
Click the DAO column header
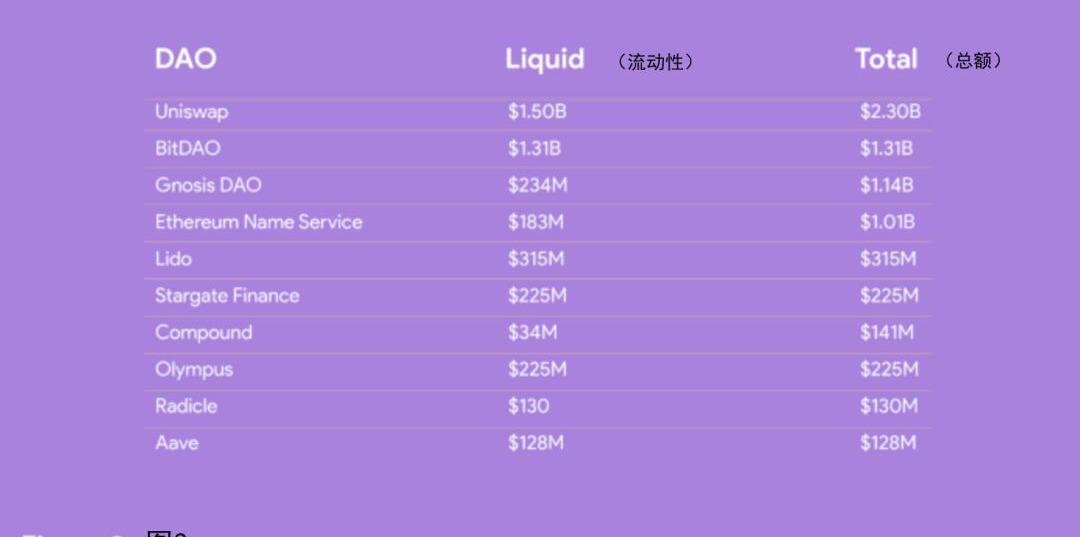pos(185,58)
